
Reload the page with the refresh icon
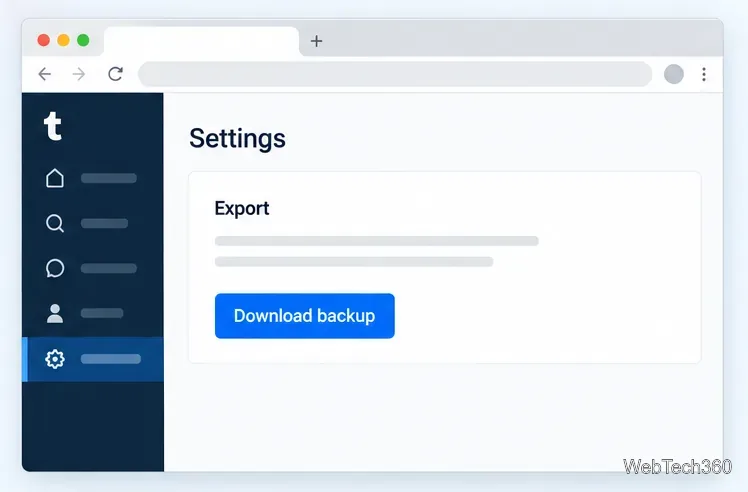coord(115,74)
